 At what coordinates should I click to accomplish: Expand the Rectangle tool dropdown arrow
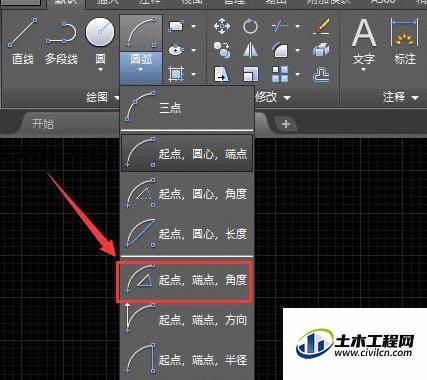(194, 26)
